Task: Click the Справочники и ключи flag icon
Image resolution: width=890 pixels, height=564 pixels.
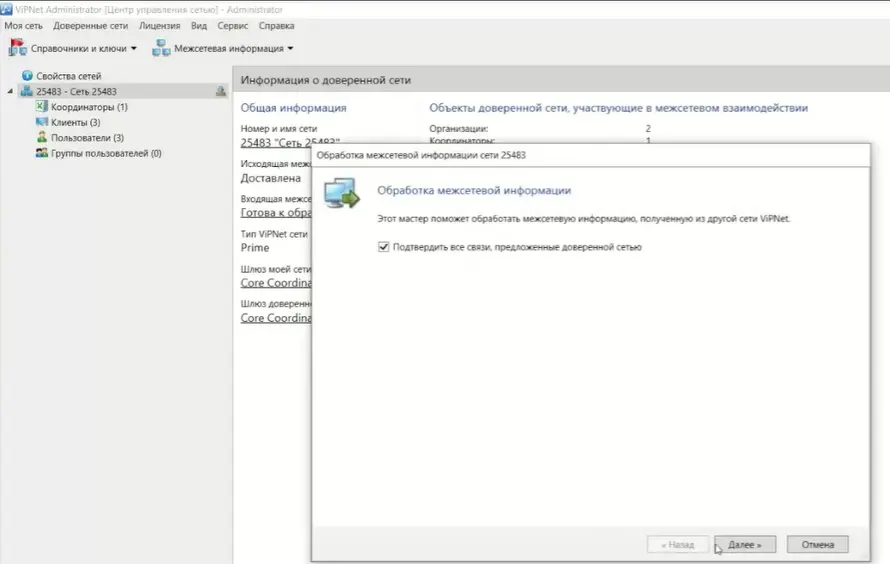Action: tap(17, 48)
